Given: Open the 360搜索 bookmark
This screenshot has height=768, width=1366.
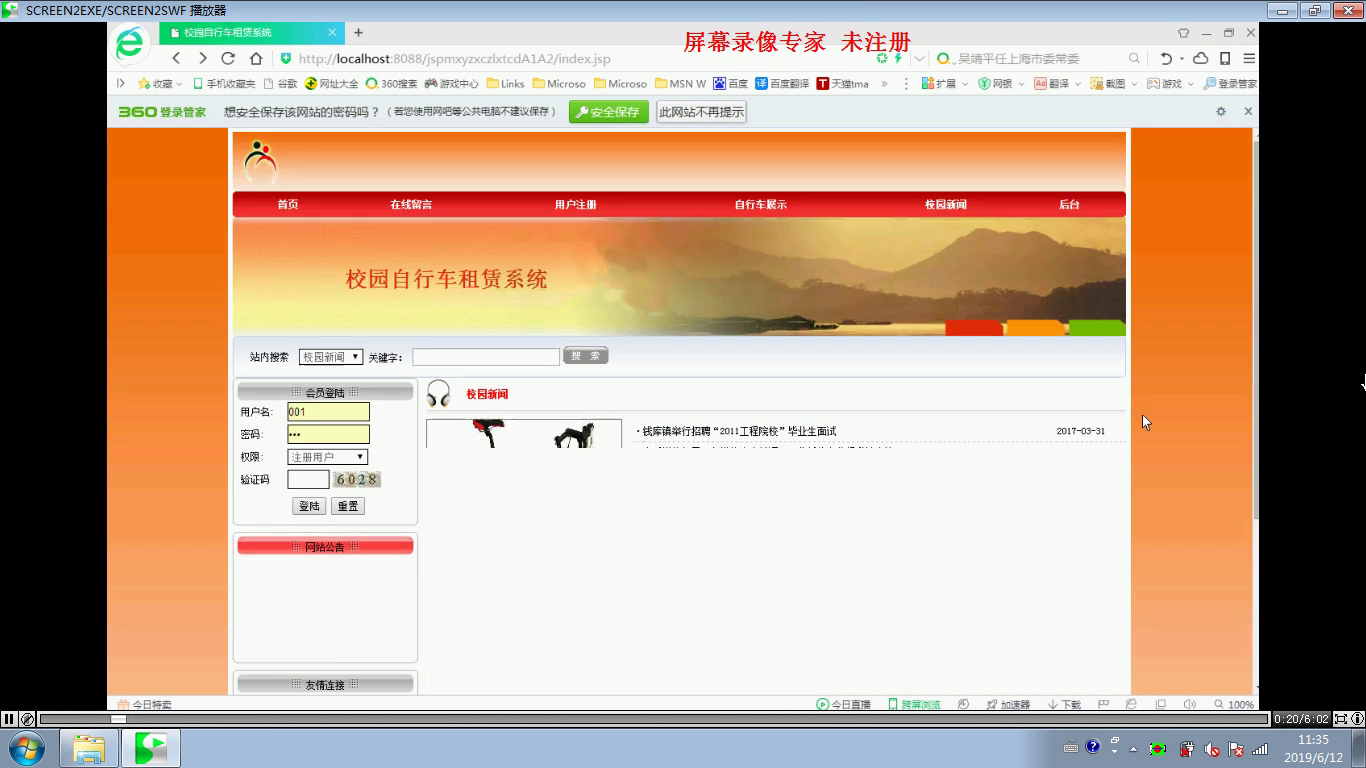Looking at the screenshot, I should (391, 84).
